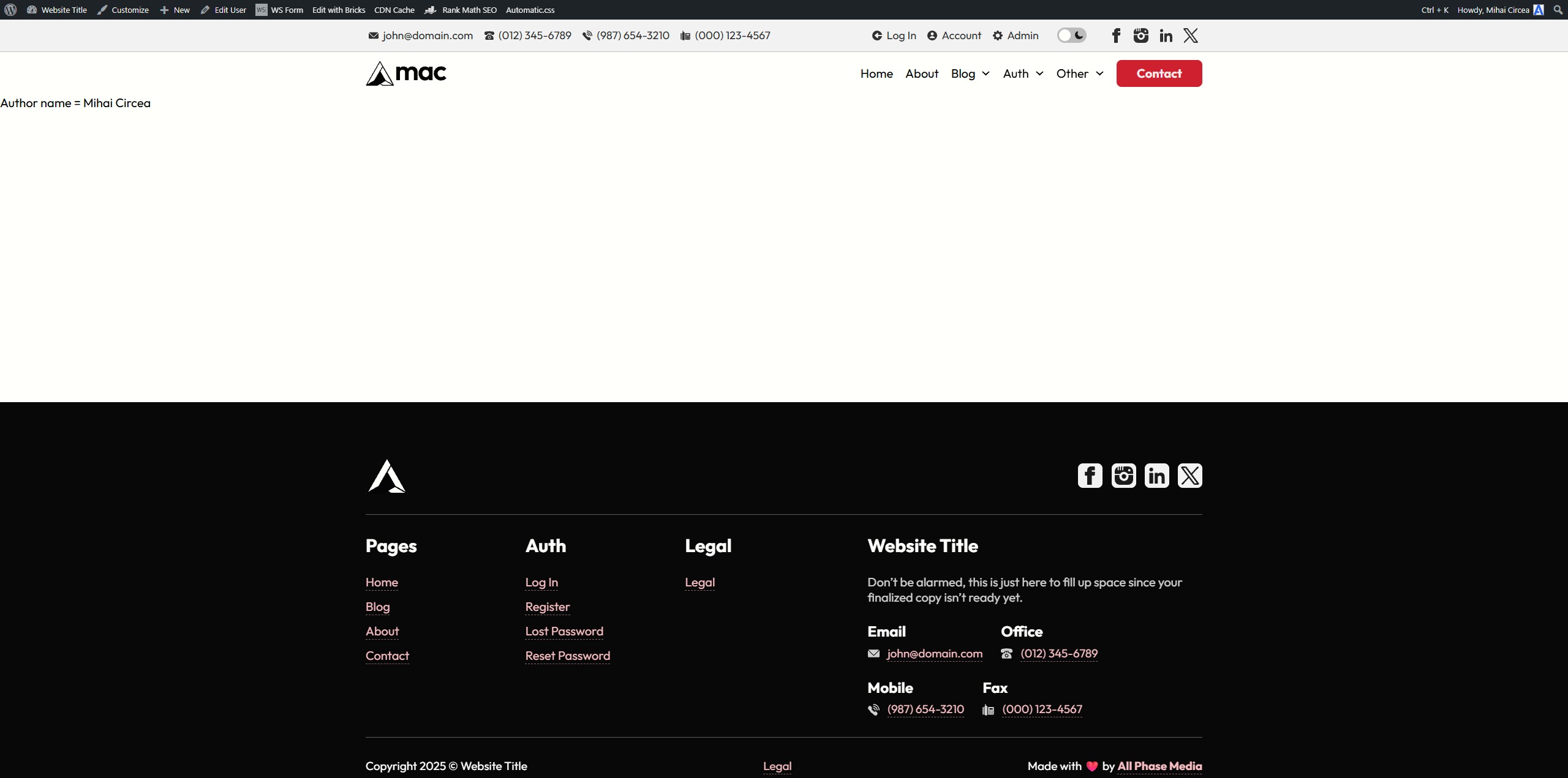Click the WordPress logo in the admin bar
Screen dimensions: 1568x778
pos(10,10)
